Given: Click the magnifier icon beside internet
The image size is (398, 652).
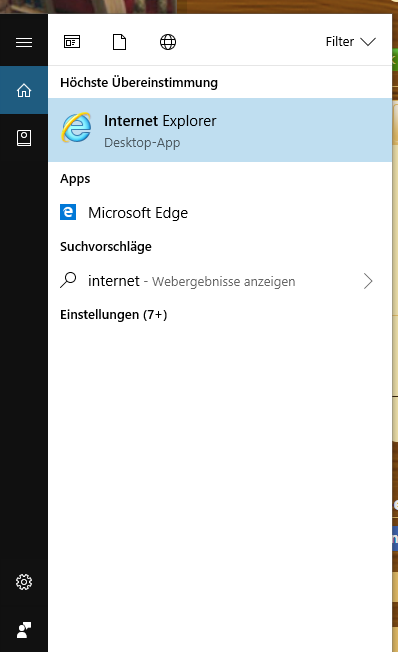Looking at the screenshot, I should [68, 280].
